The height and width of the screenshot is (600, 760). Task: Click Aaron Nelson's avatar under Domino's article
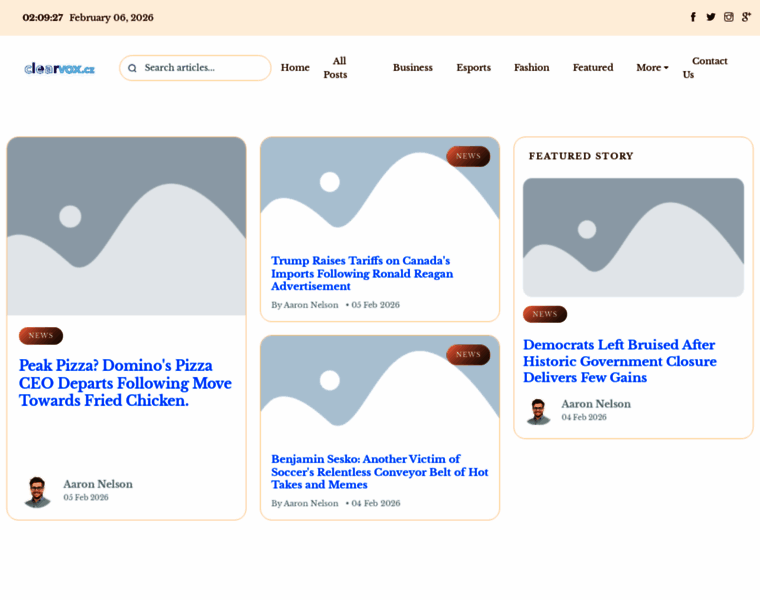[x=37, y=492]
